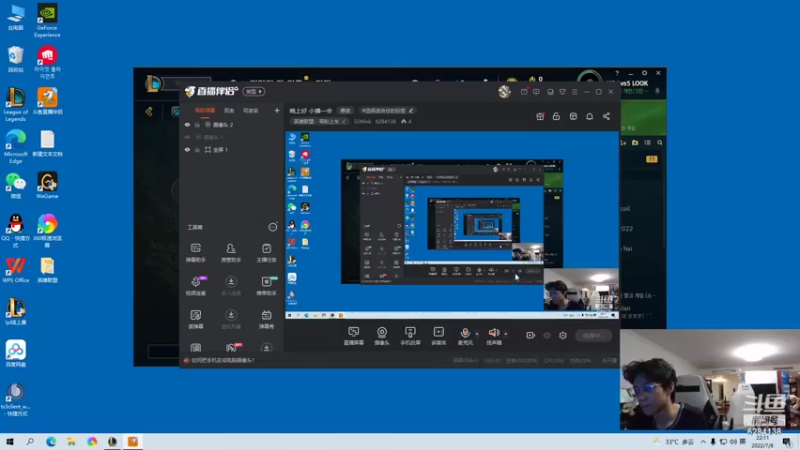The height and width of the screenshot is (450, 800).
Task: Click the 修改 title edit button
Action: point(345,110)
